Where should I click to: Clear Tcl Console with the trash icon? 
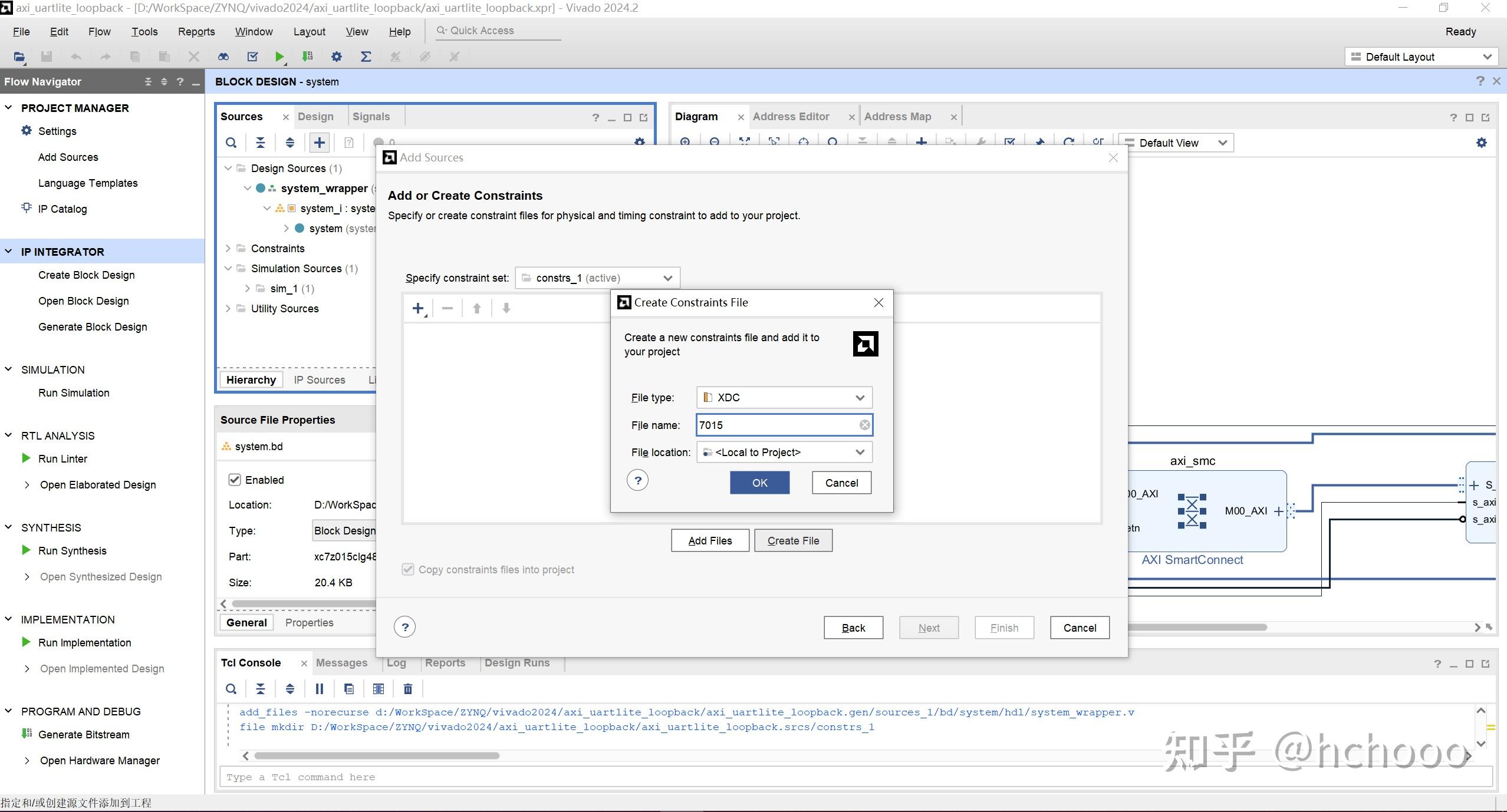coord(407,689)
